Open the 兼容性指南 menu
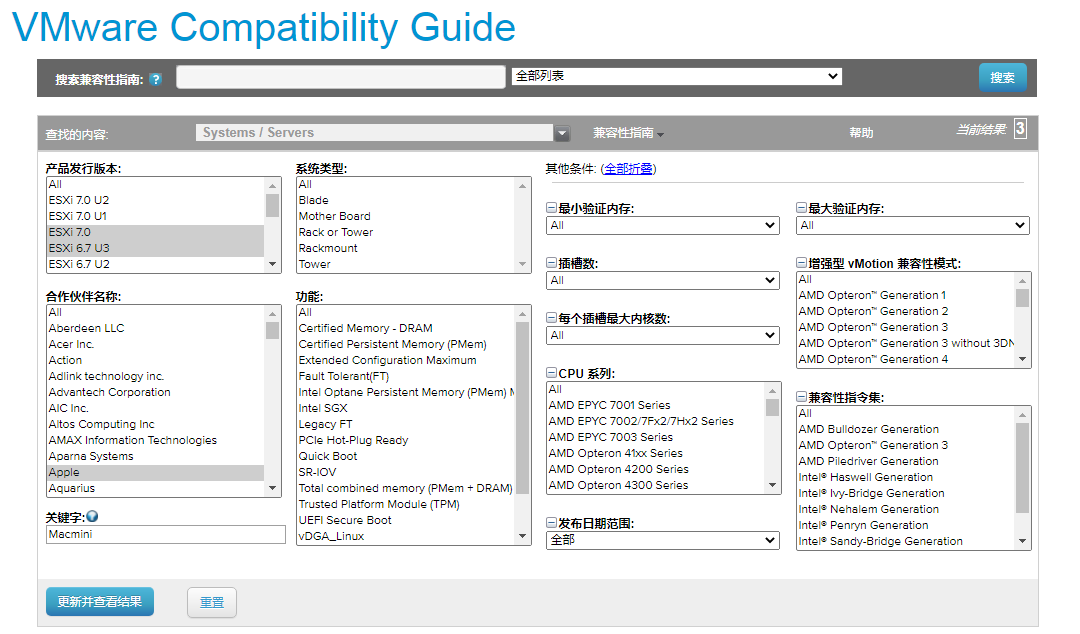 pyautogui.click(x=628, y=133)
